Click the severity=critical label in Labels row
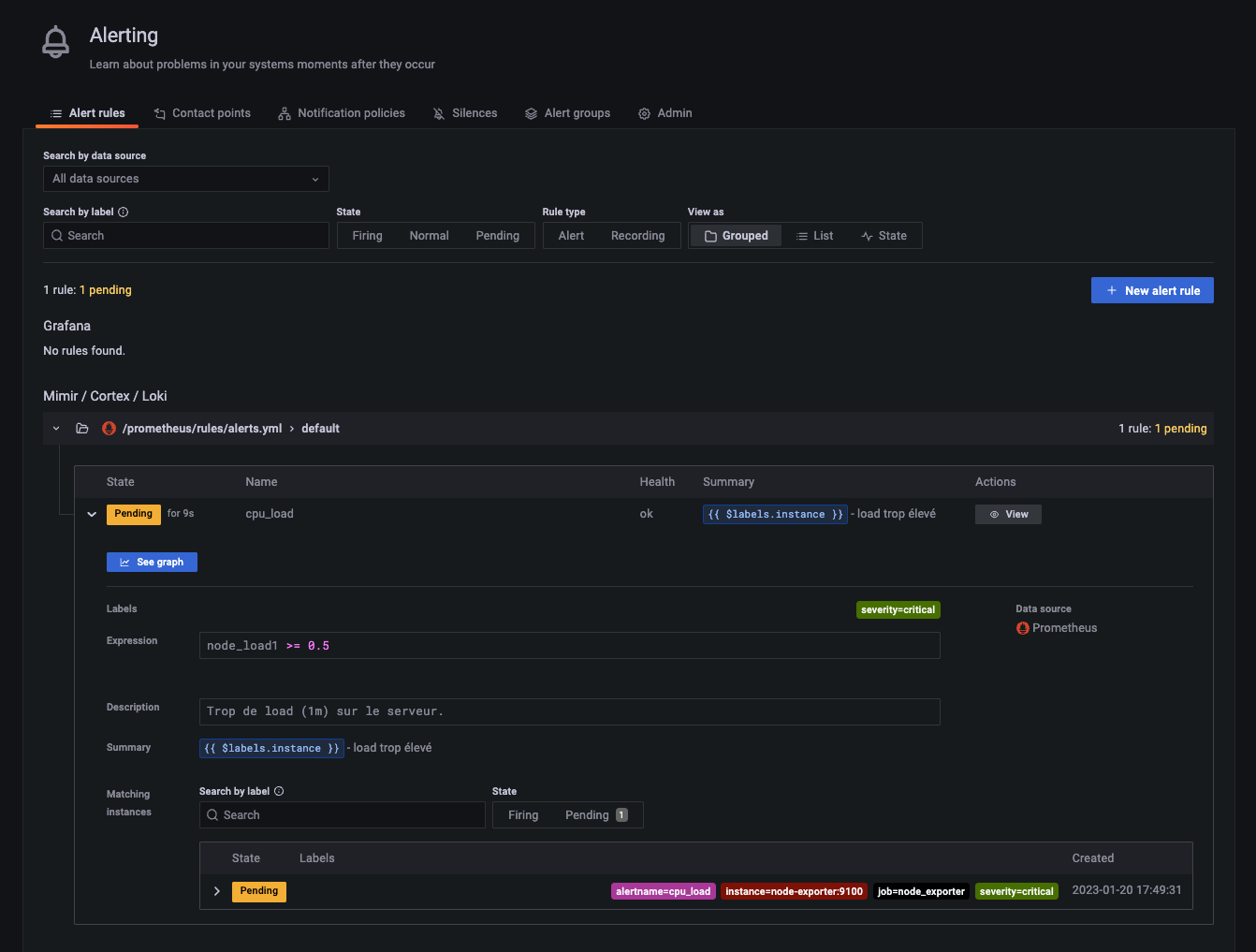 pyautogui.click(x=898, y=609)
